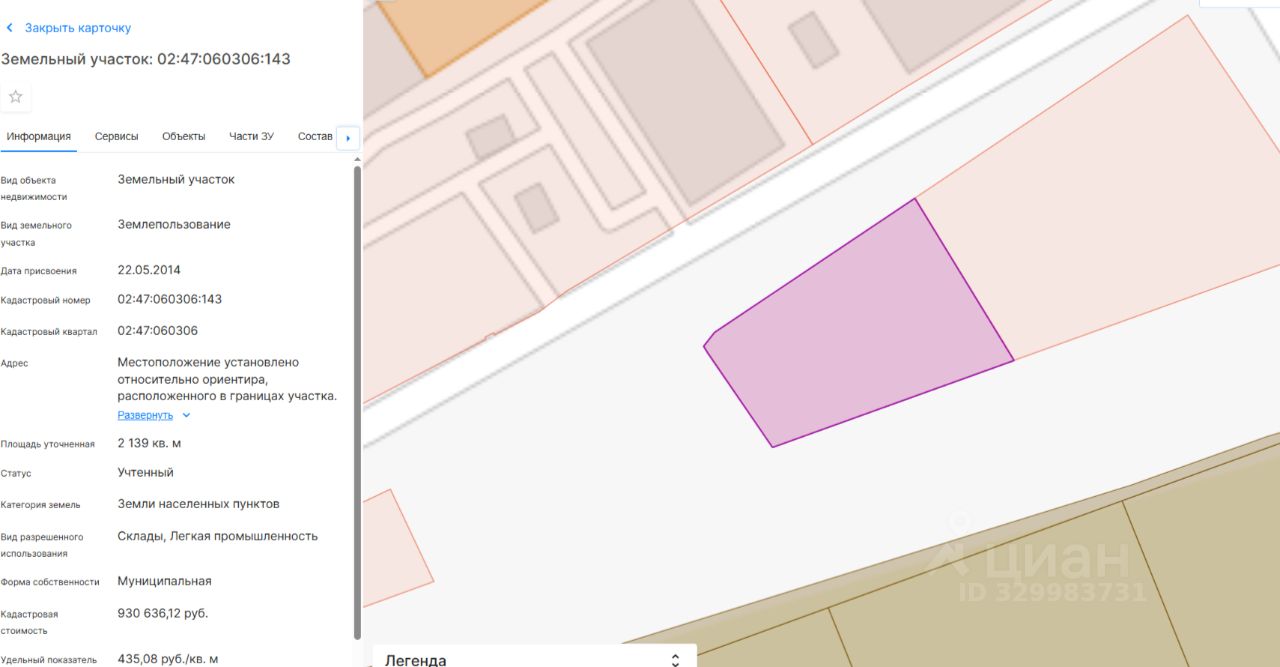Add the parcel to favorites with the star icon
Image resolution: width=1280 pixels, height=667 pixels.
tap(16, 97)
